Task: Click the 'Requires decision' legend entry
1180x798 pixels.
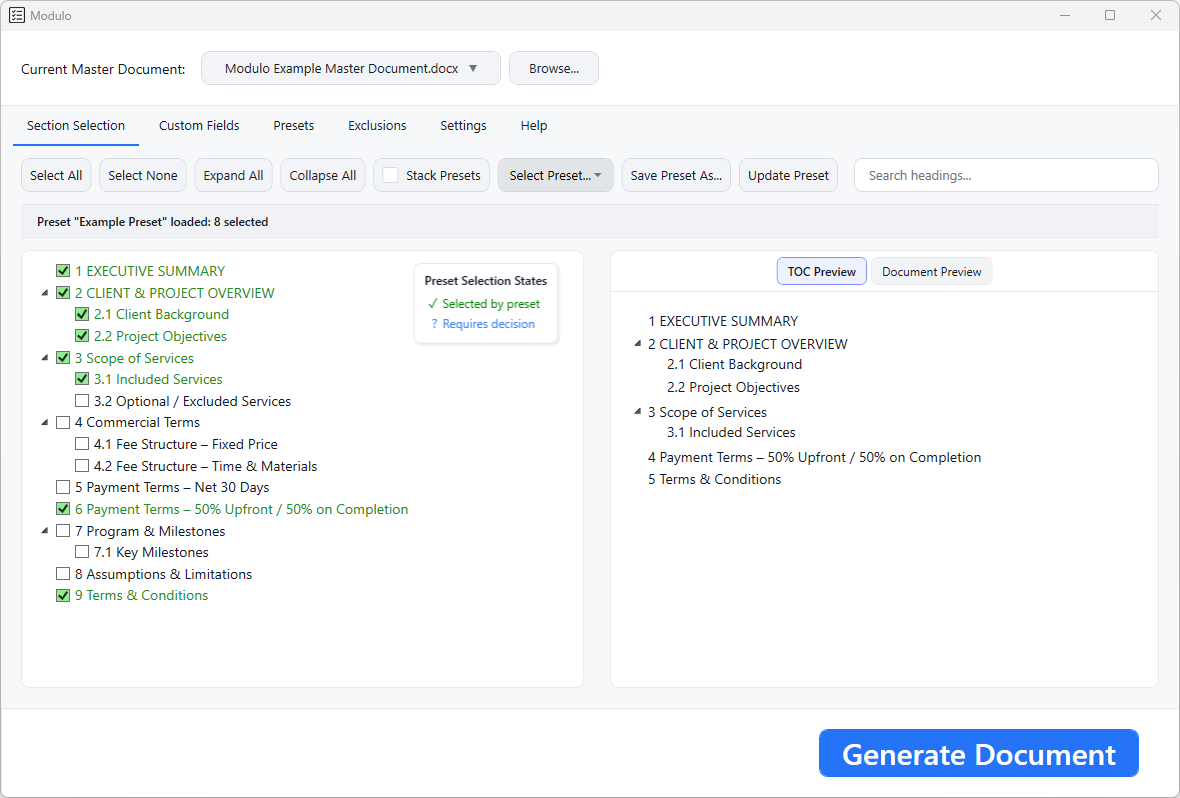Action: 482,324
